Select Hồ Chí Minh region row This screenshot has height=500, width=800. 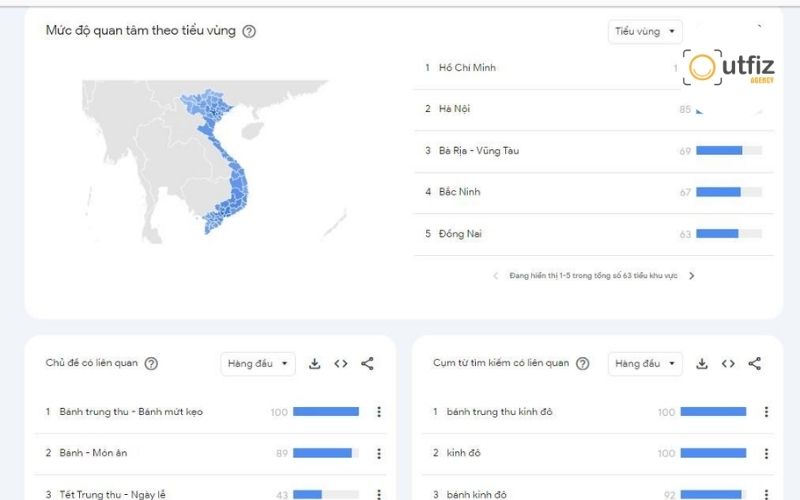point(593,68)
